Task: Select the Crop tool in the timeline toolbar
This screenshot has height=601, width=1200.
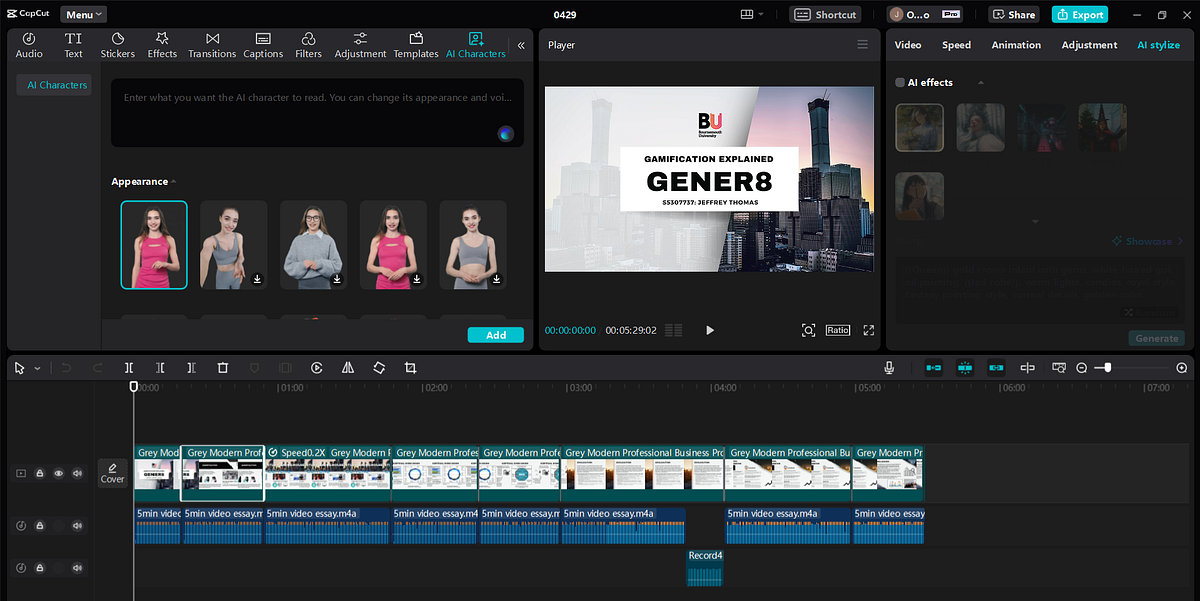Action: [410, 367]
